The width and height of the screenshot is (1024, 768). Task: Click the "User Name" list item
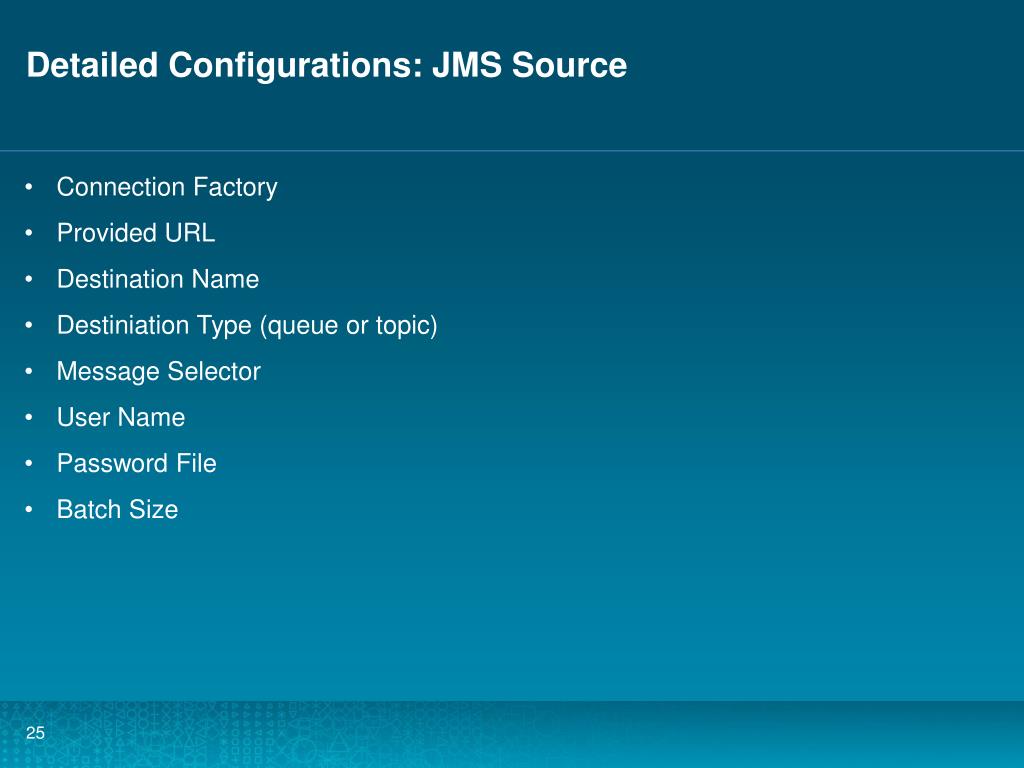pyautogui.click(x=121, y=417)
